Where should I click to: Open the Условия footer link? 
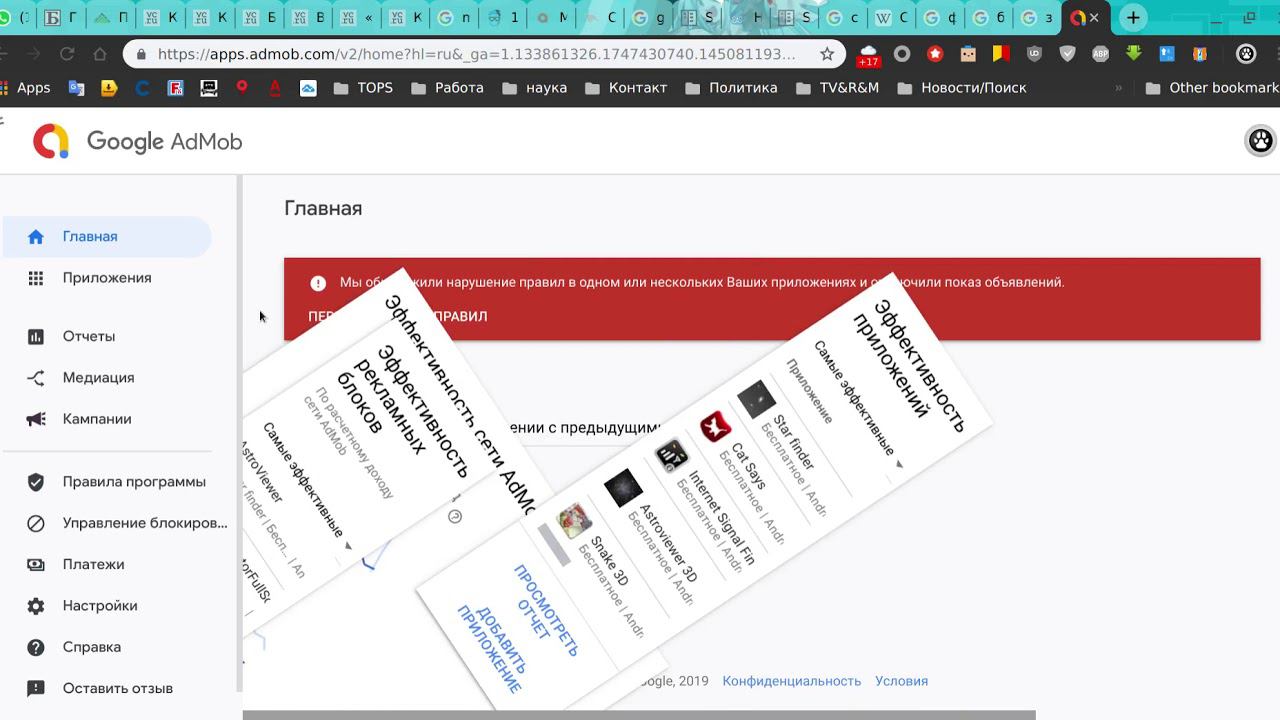(x=902, y=681)
